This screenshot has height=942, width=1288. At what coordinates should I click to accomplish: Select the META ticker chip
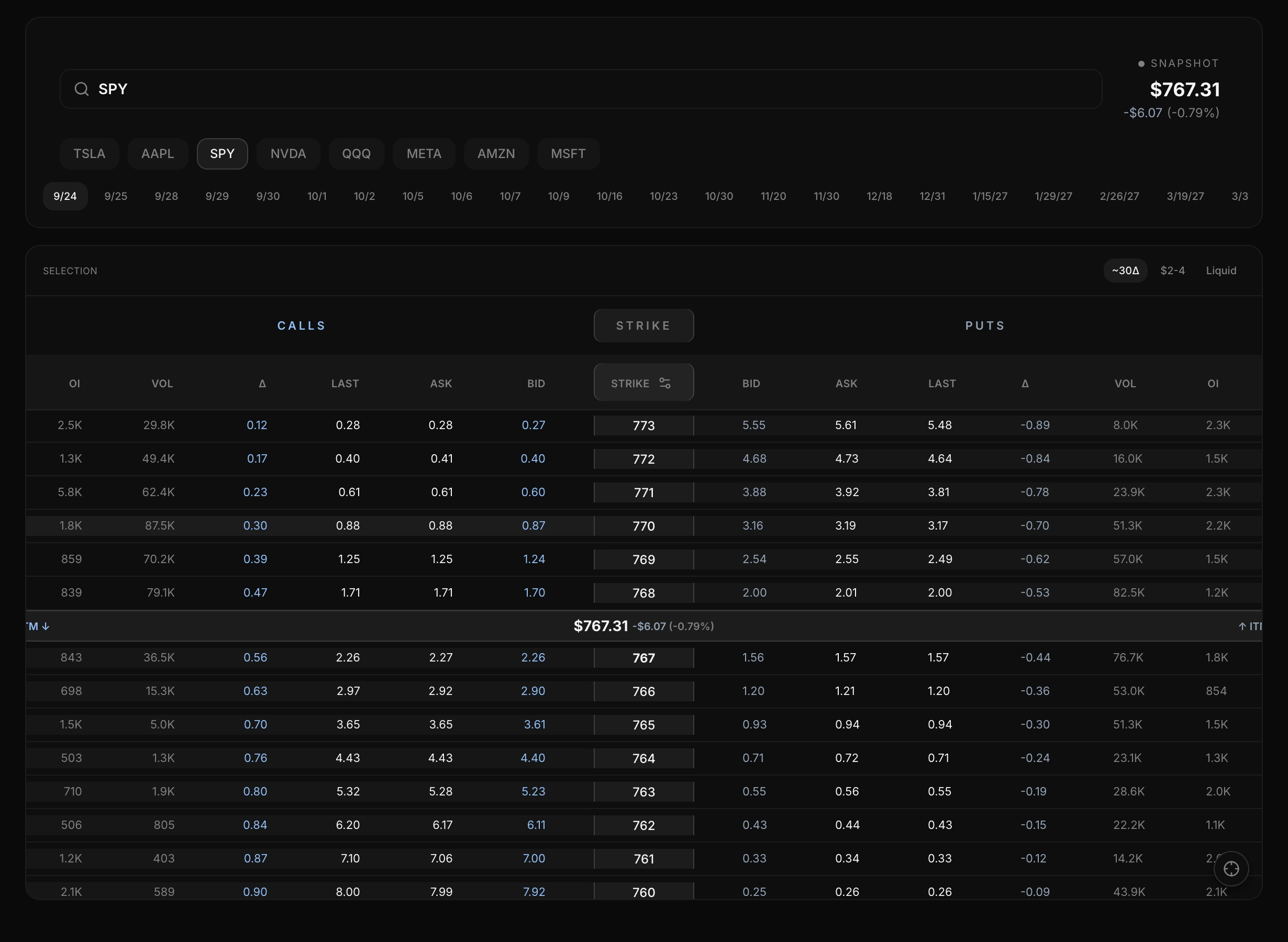point(424,154)
